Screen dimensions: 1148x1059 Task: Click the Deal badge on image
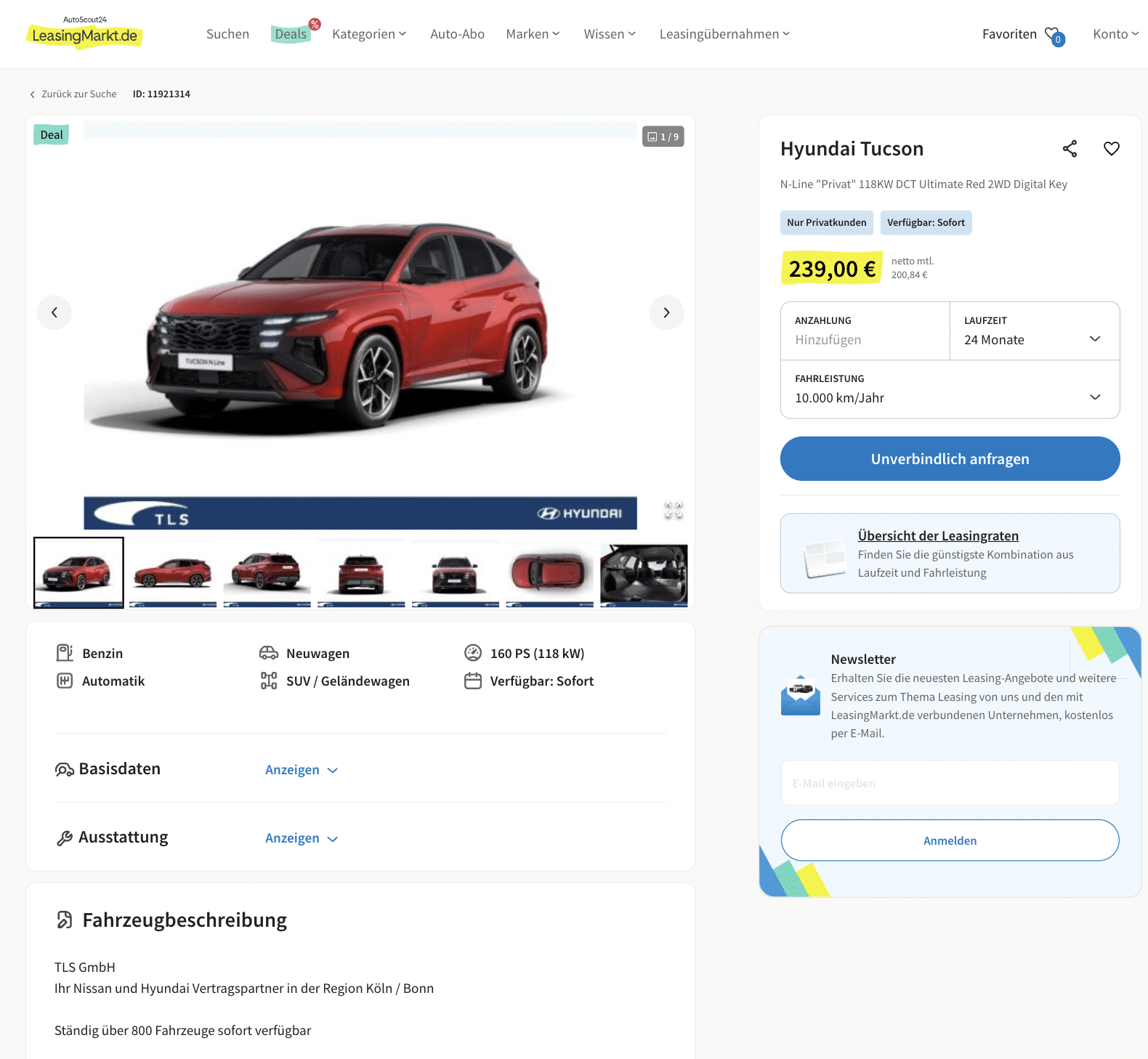[x=52, y=135]
